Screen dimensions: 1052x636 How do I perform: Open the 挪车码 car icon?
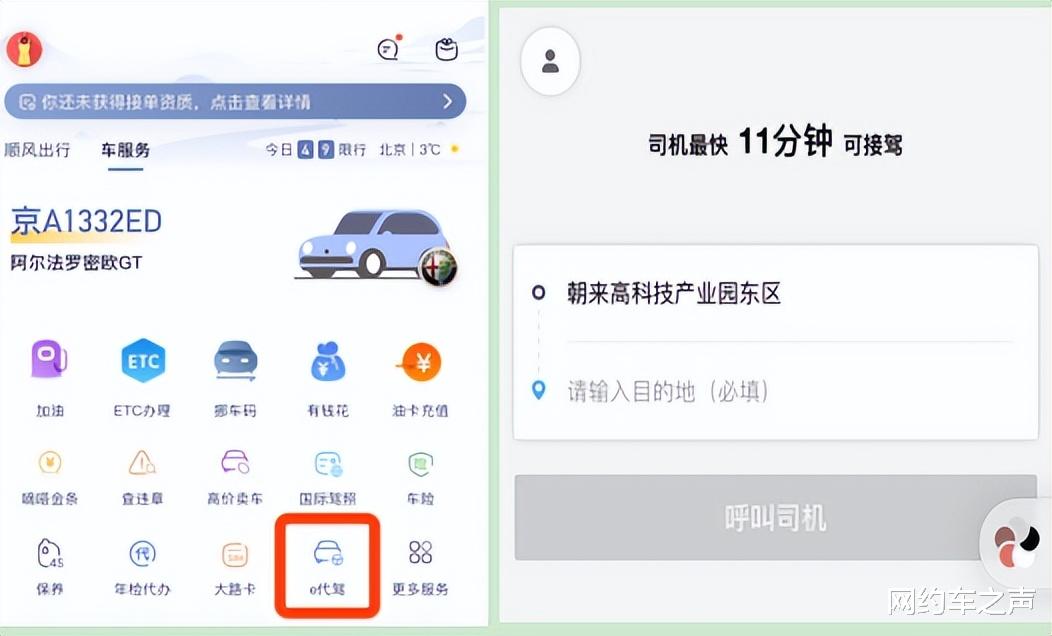[x=235, y=361]
